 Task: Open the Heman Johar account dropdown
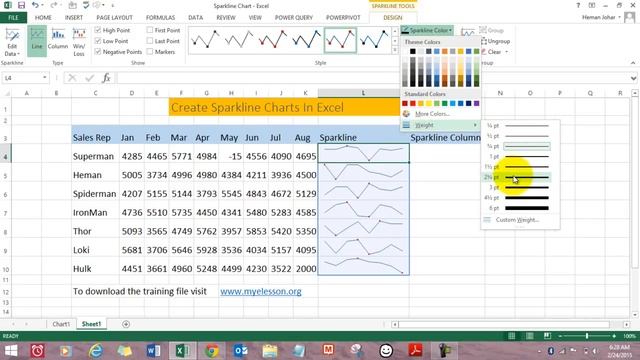click(601, 17)
